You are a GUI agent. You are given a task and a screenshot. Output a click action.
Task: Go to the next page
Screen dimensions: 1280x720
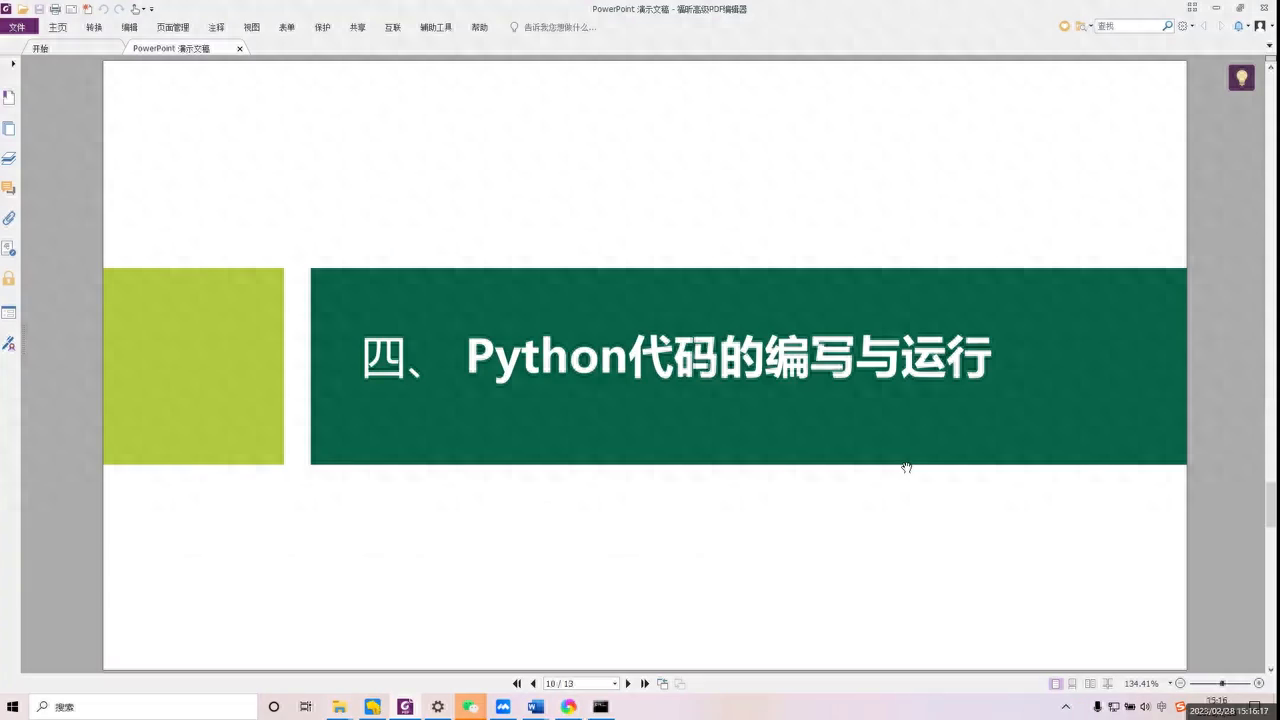click(x=628, y=684)
